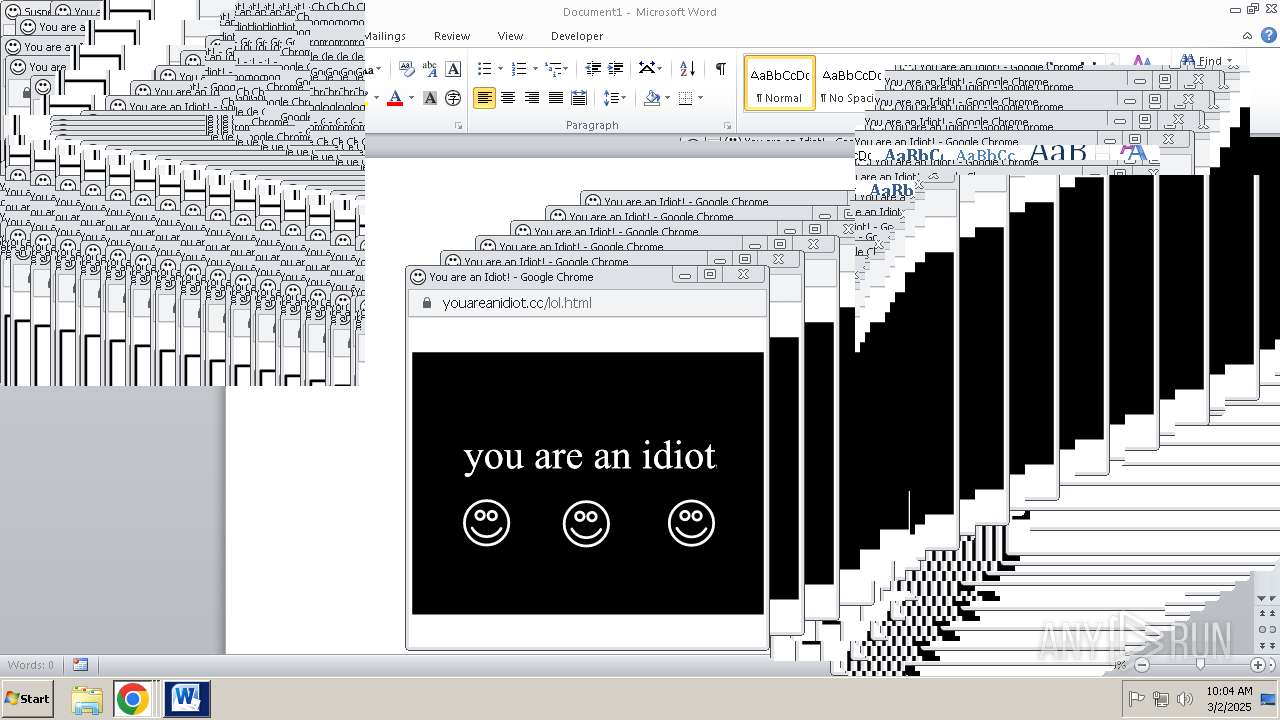Toggle Show/Hide paragraph marks
Screen dimensions: 1280x720
720,69
